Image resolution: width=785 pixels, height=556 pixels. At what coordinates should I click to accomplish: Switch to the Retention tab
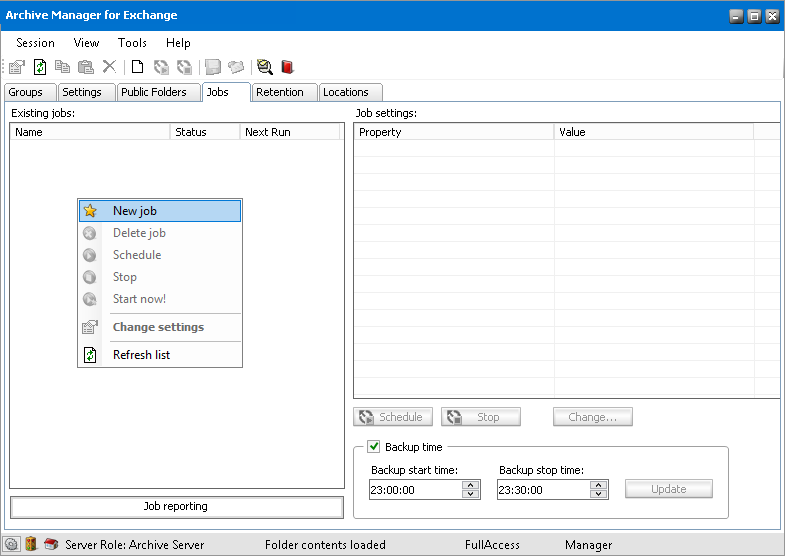pos(285,92)
